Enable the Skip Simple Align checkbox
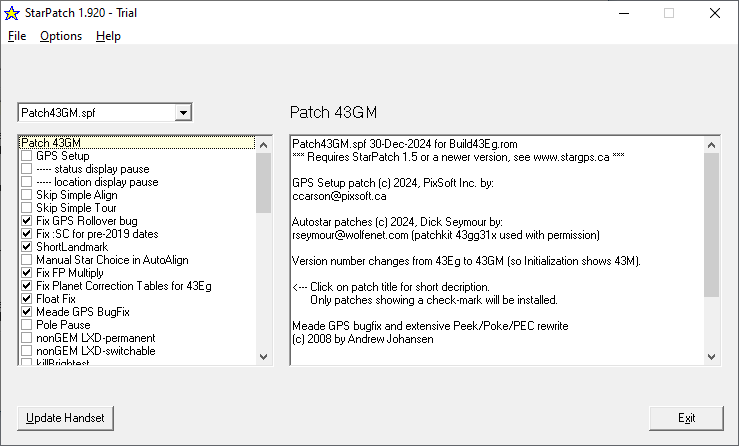Viewport: 739px width, 446px height. [26, 195]
